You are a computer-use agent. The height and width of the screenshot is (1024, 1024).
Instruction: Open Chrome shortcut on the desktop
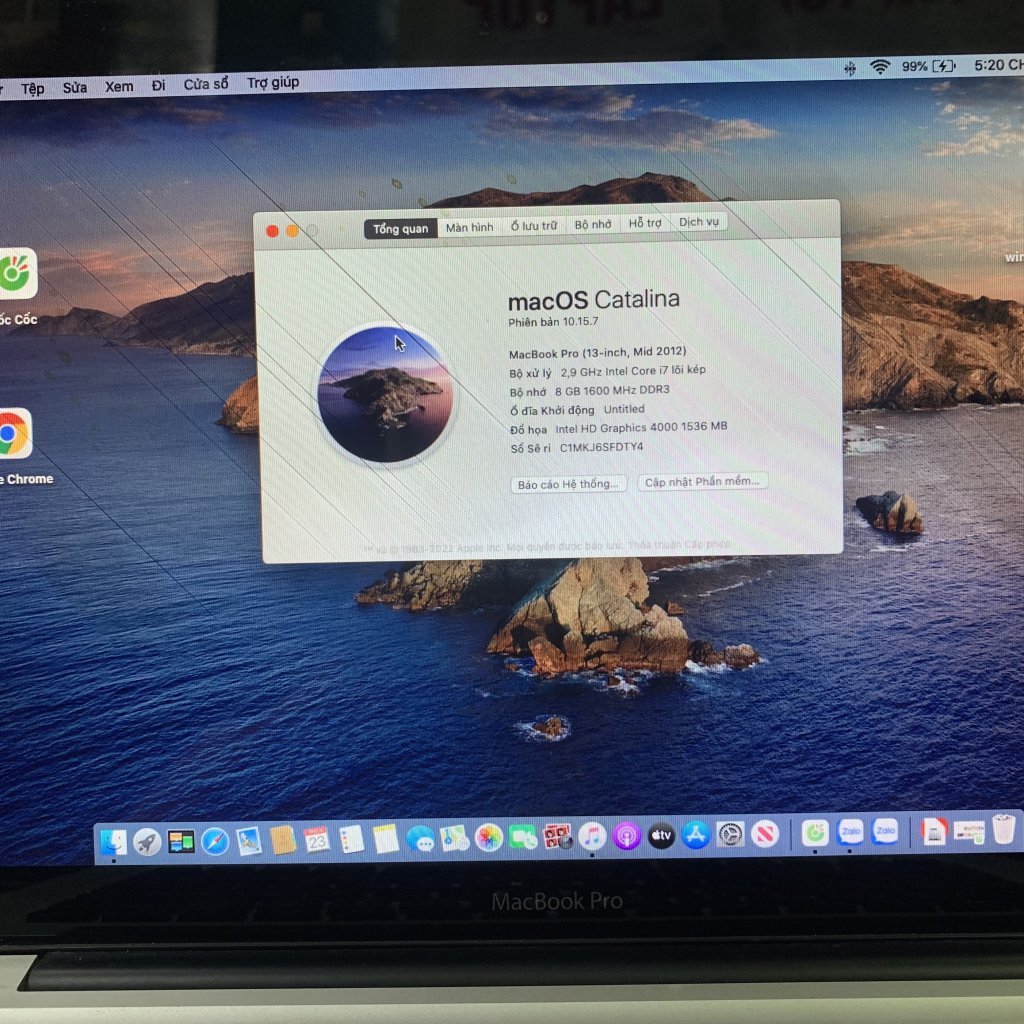click(13, 433)
